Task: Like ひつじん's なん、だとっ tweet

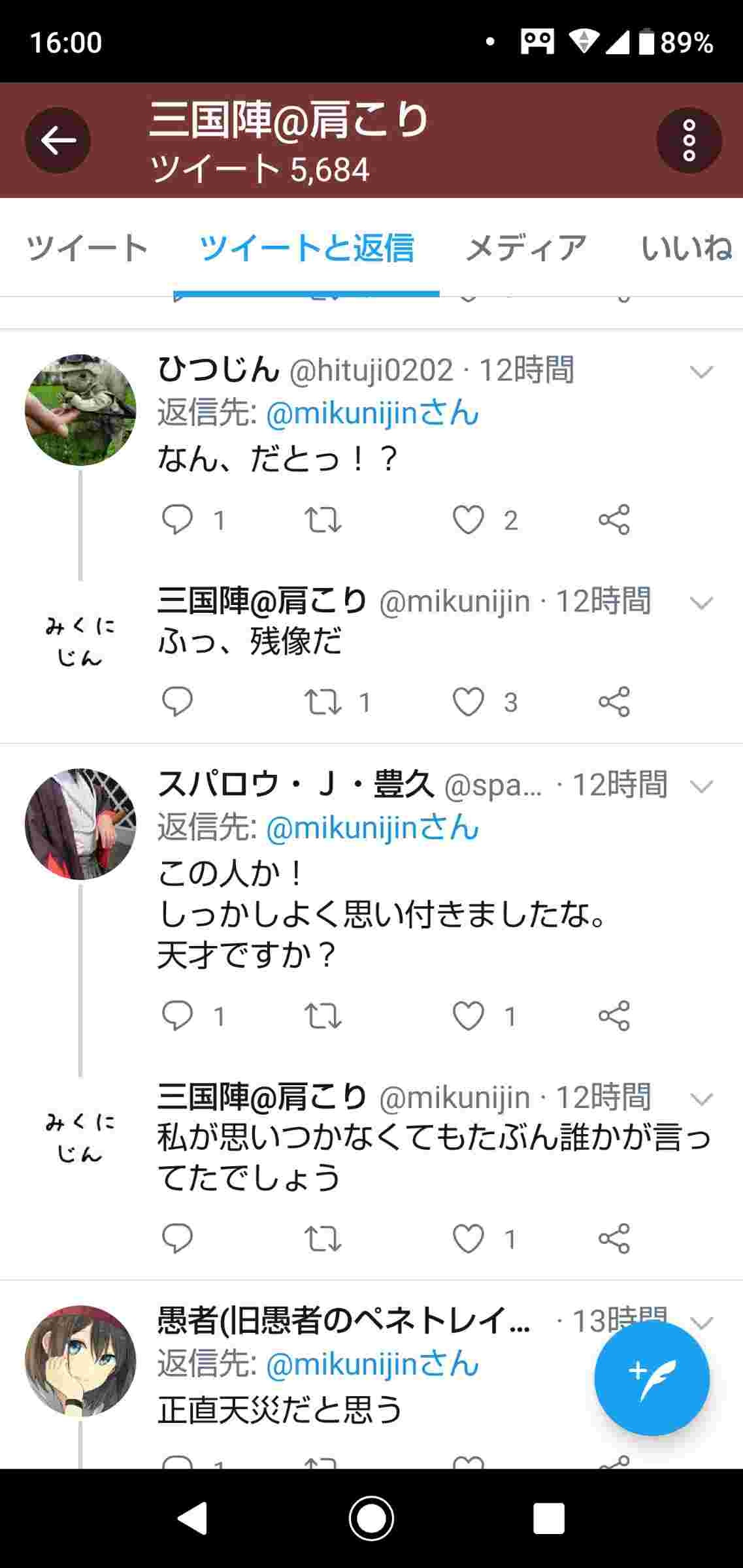Action: coord(469,520)
